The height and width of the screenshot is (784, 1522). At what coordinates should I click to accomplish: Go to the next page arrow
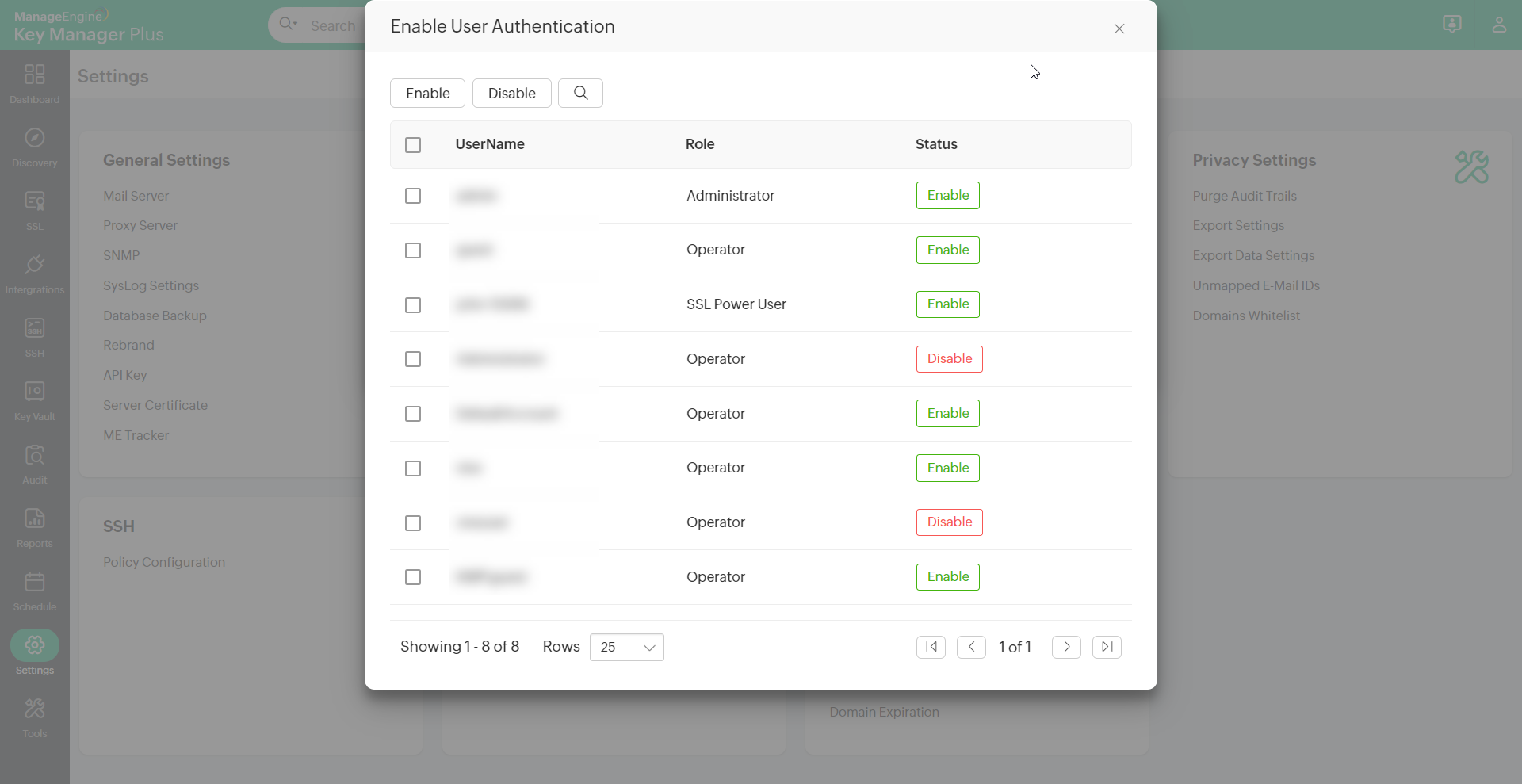[1065, 647]
